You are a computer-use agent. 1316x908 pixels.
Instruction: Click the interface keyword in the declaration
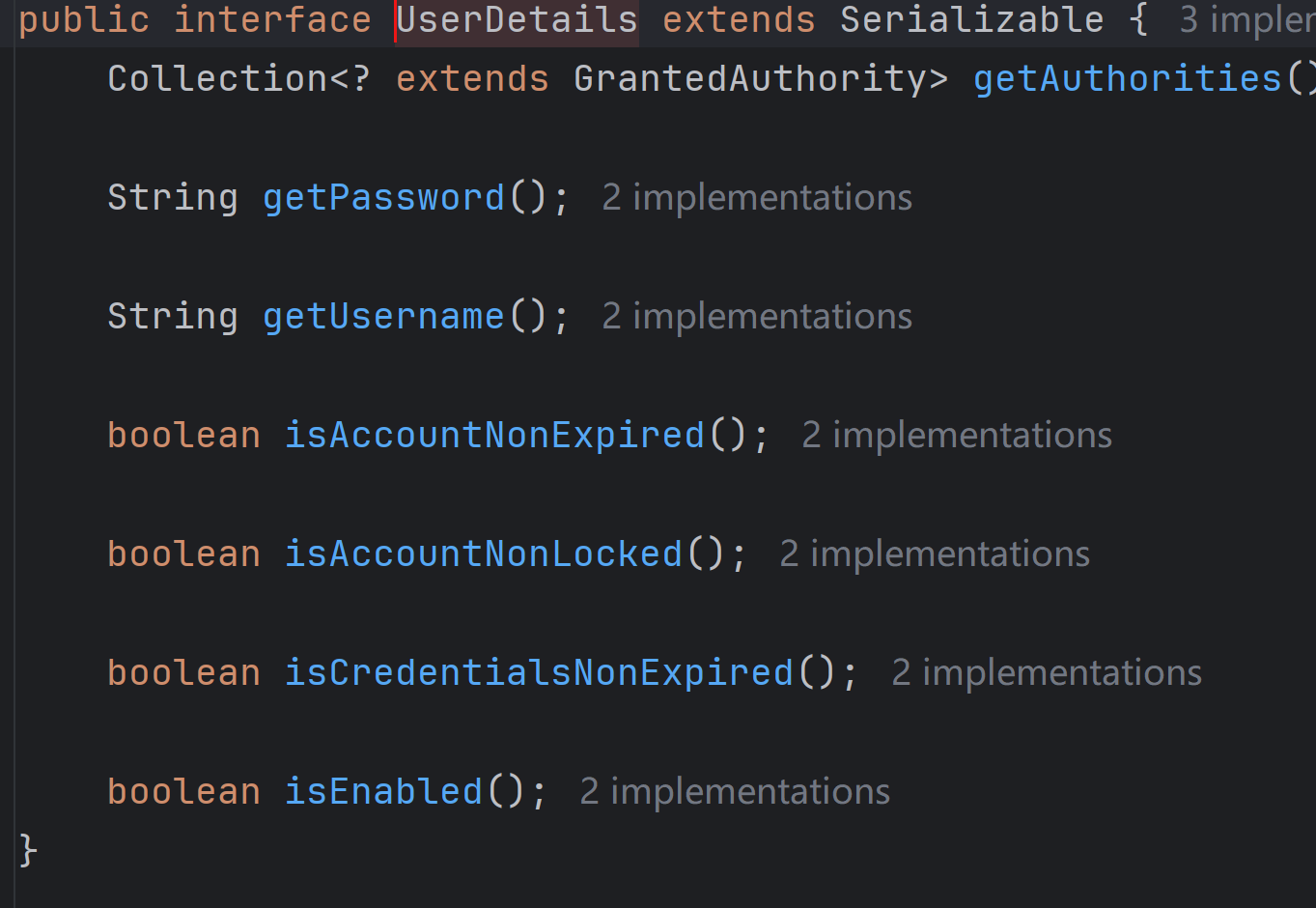tap(272, 20)
